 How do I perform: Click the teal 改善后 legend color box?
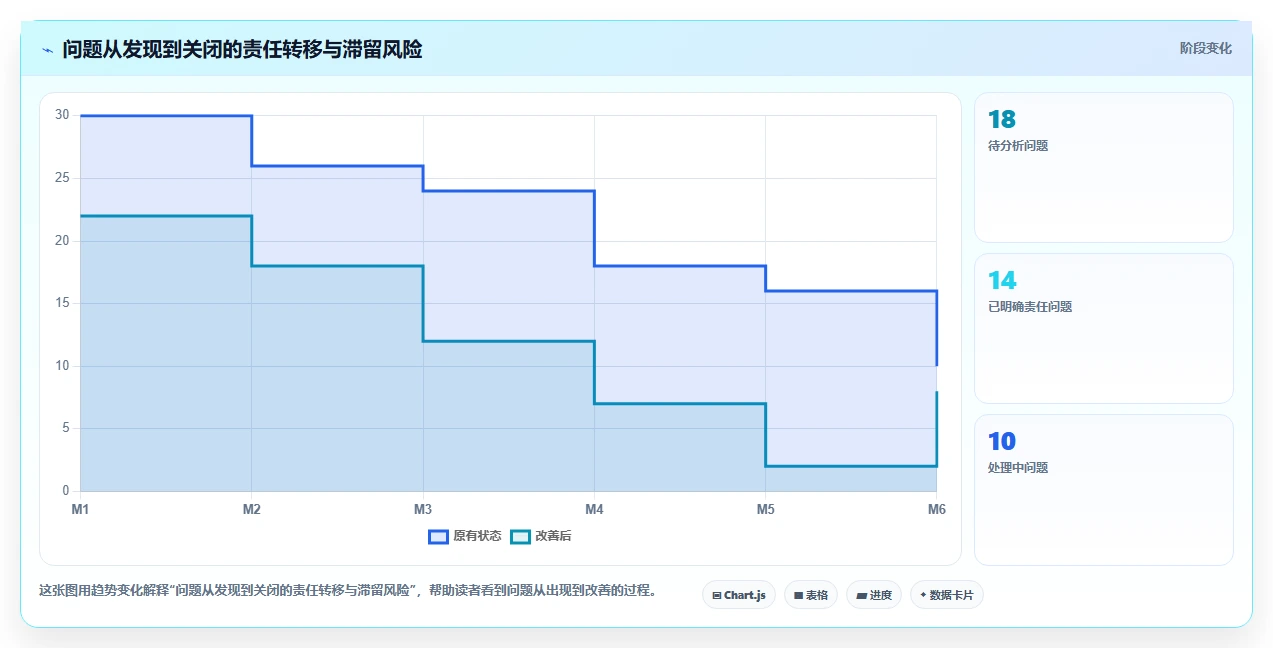coord(520,536)
